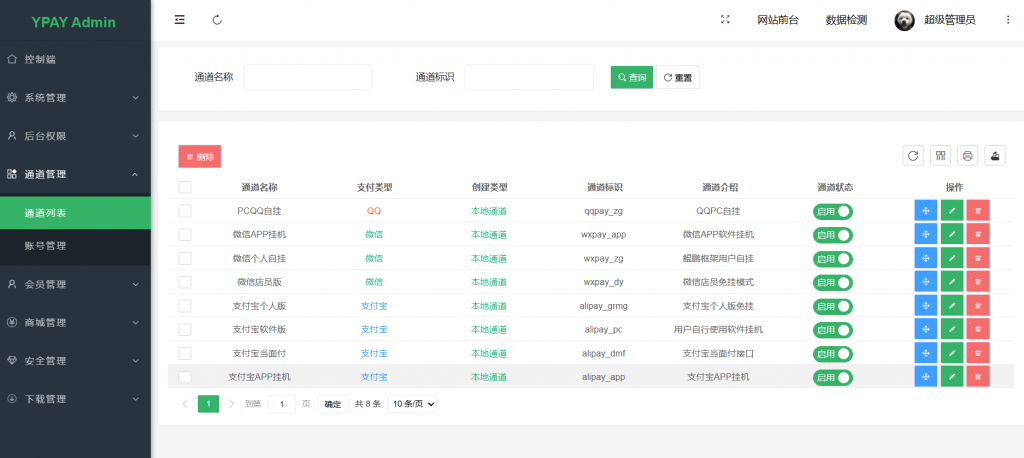
Task: Expand 下载管理 menu in sidebar
Action: click(75, 399)
